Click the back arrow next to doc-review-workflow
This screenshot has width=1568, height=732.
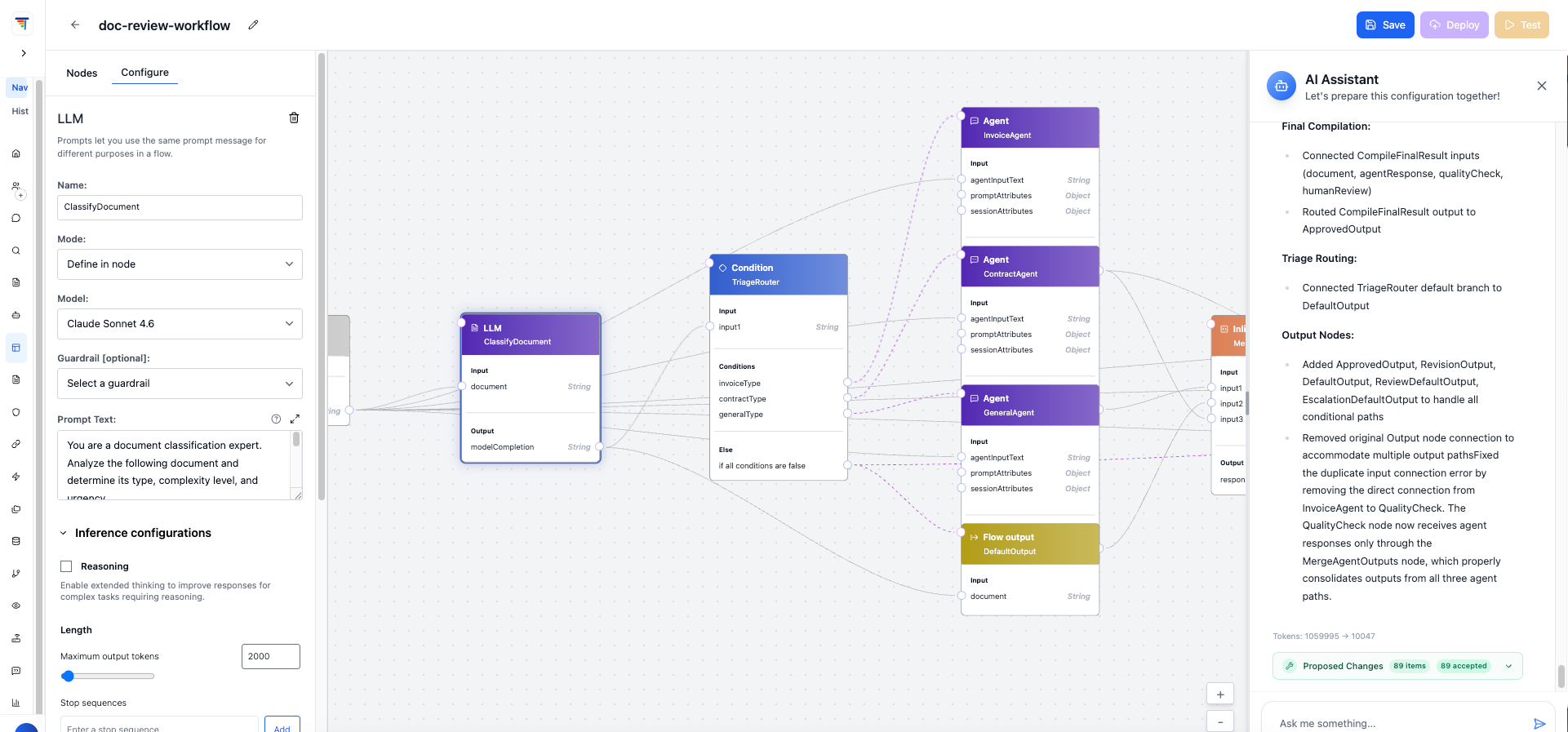75,25
